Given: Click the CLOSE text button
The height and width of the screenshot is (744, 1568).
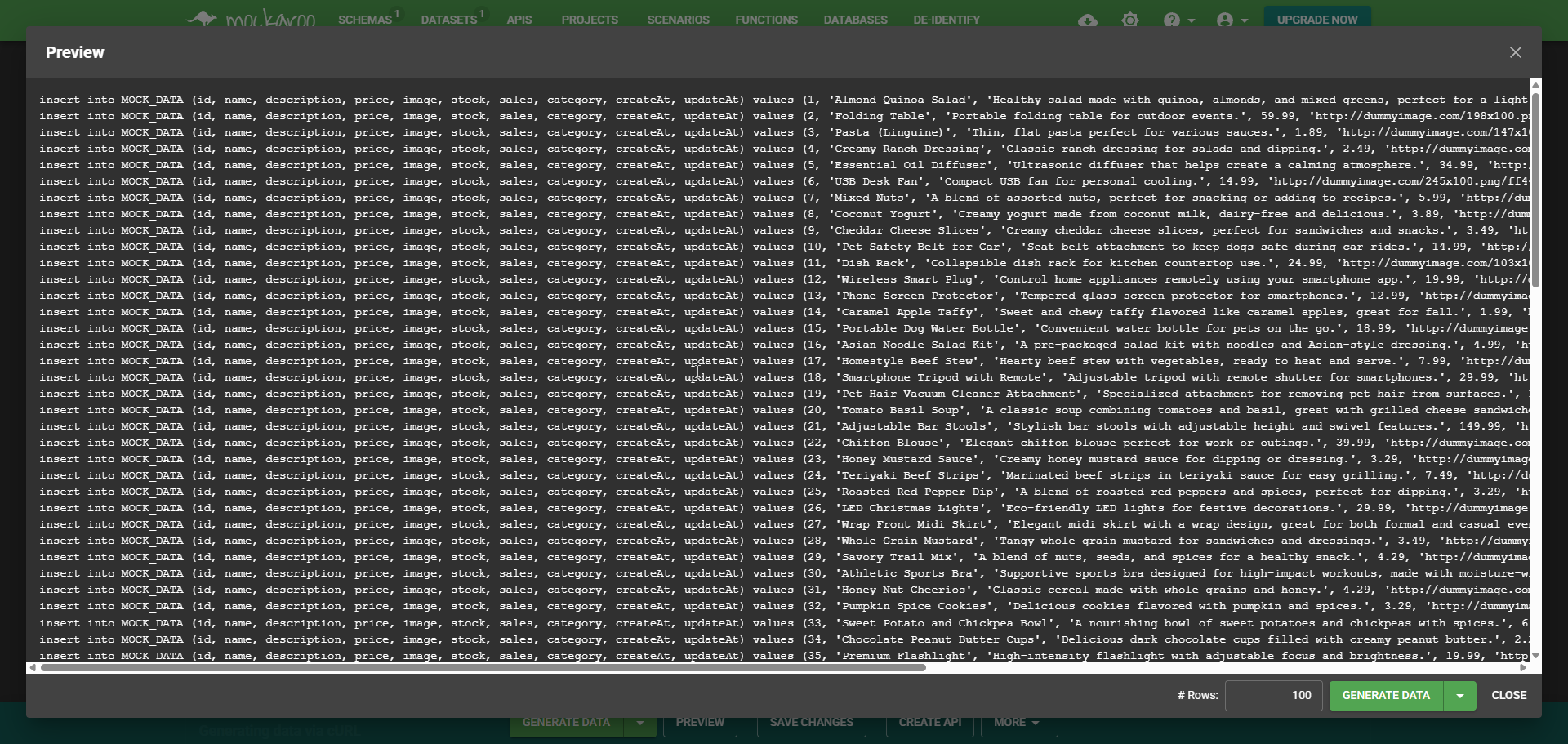Looking at the screenshot, I should 1508,696.
